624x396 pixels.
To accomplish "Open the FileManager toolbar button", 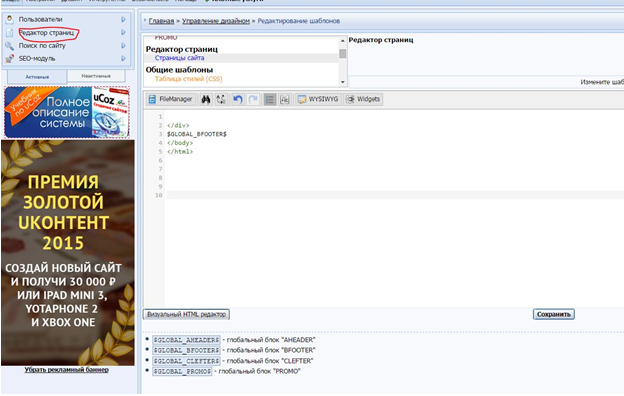I will [x=170, y=99].
